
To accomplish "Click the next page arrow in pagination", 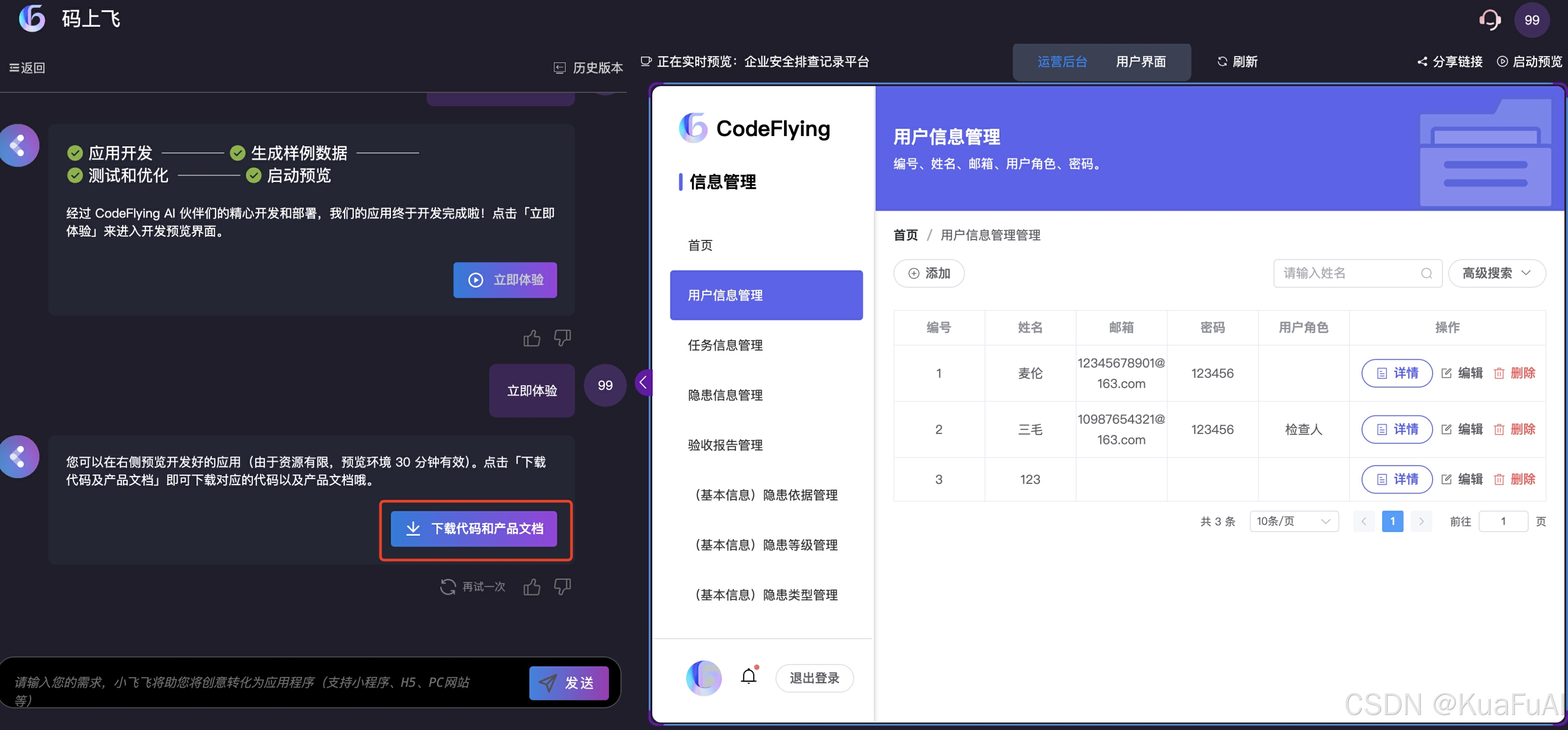I will coord(1421,521).
